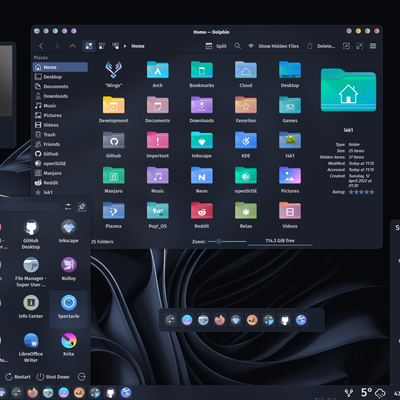Switch to details tree view mode
This screenshot has height=400, width=400.
coord(115,46)
